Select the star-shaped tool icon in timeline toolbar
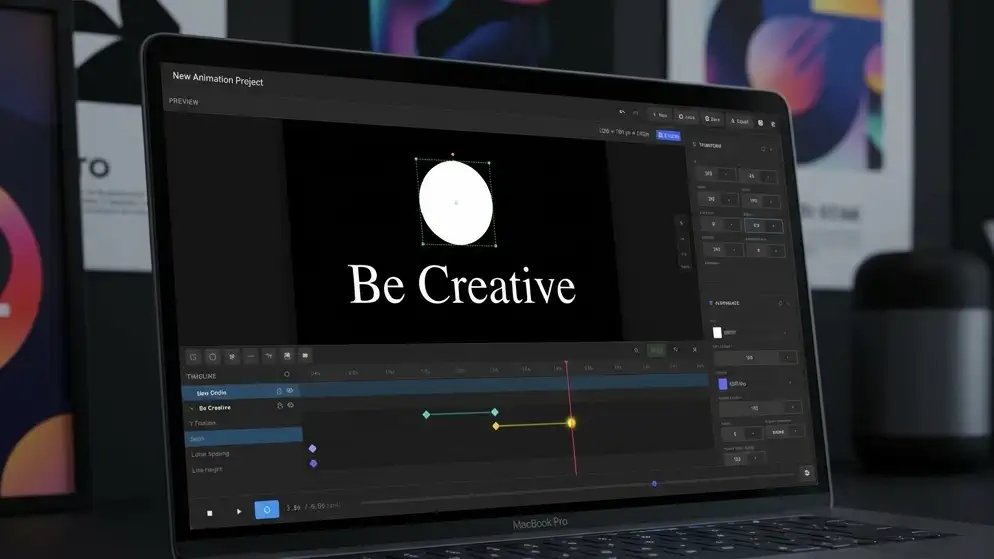994x559 pixels. tap(232, 357)
